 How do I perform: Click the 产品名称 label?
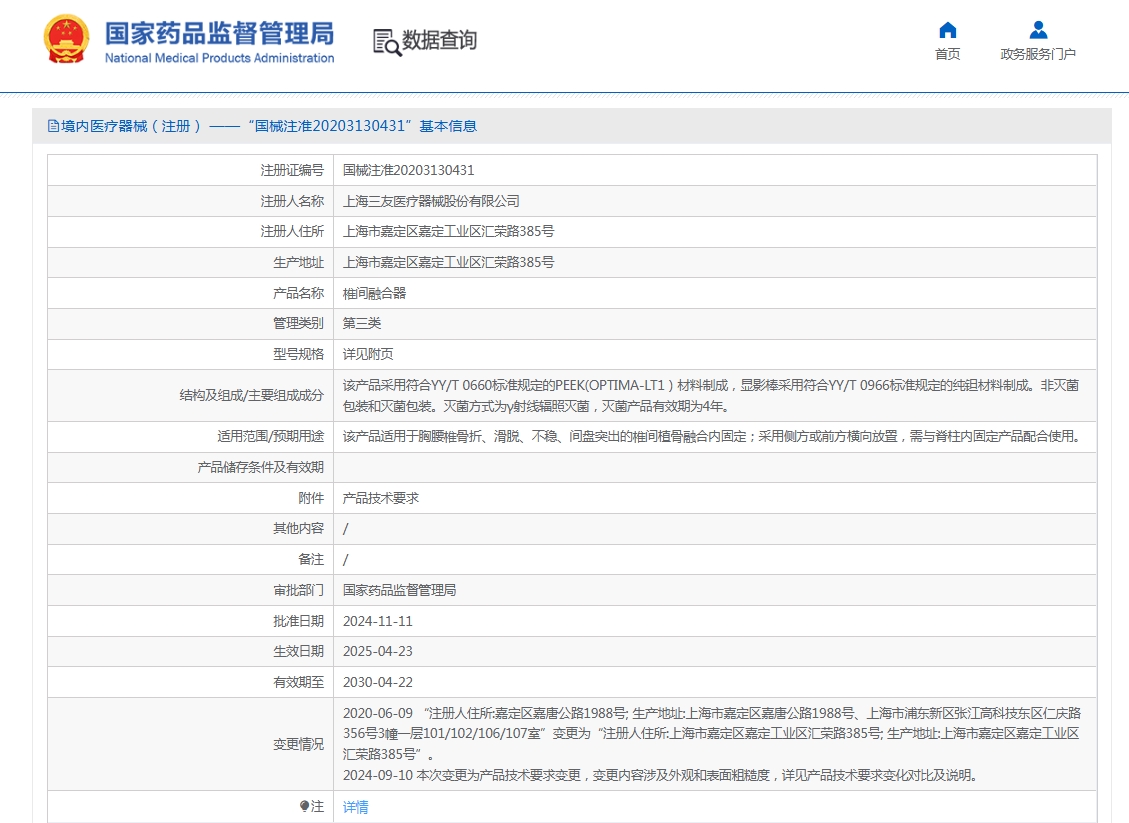[299, 294]
